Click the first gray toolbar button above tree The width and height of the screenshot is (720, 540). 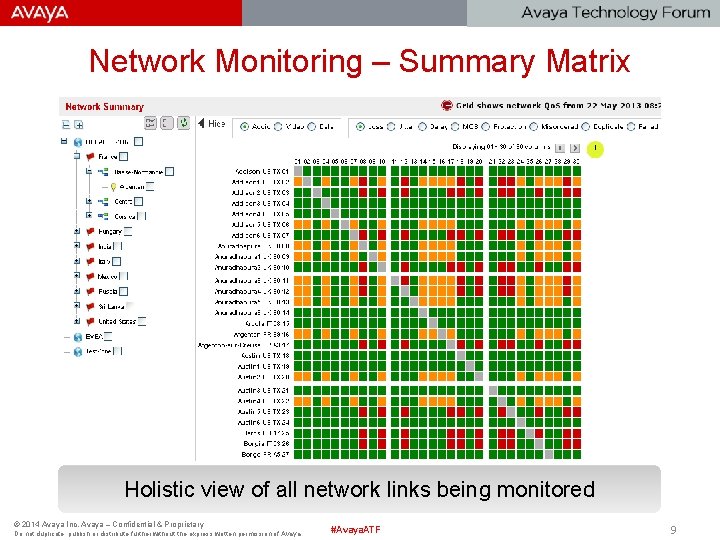coord(151,123)
